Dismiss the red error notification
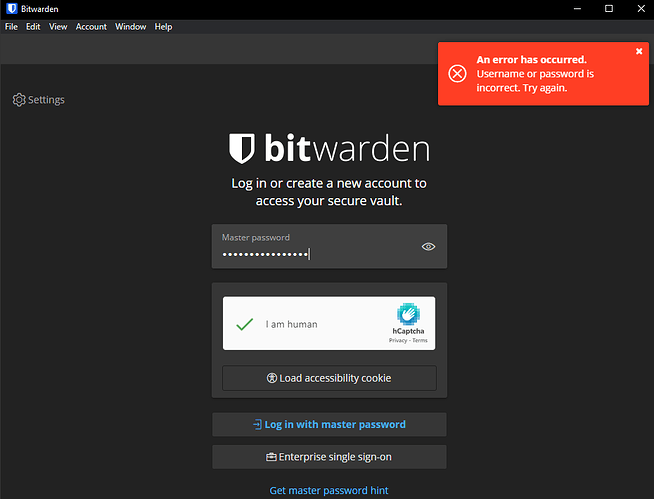Screen dimensions: 654x499 [x=639, y=51]
